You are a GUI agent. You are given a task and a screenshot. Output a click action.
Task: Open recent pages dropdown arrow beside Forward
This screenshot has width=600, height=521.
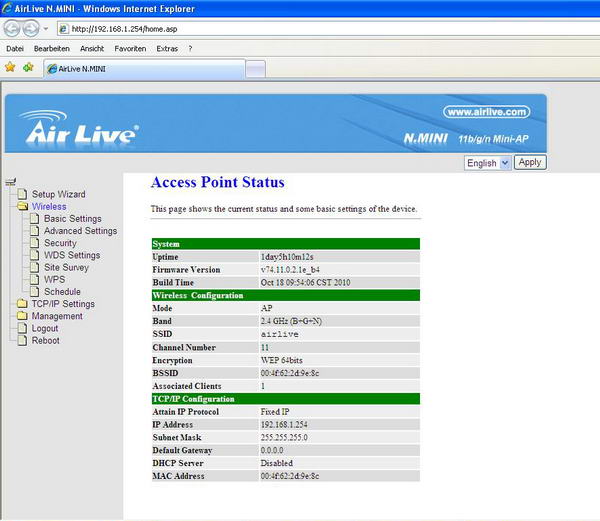point(46,28)
